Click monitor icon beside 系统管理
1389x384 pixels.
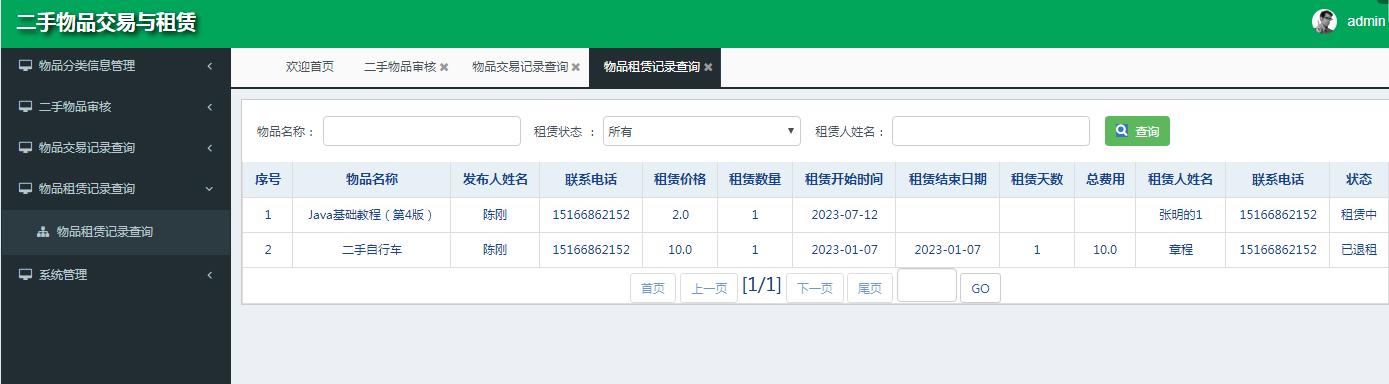(x=25, y=275)
